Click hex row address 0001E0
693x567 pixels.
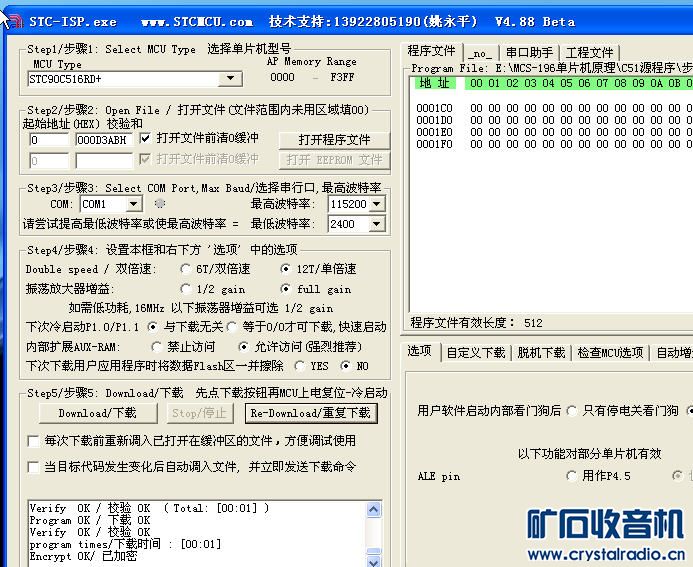pos(434,132)
